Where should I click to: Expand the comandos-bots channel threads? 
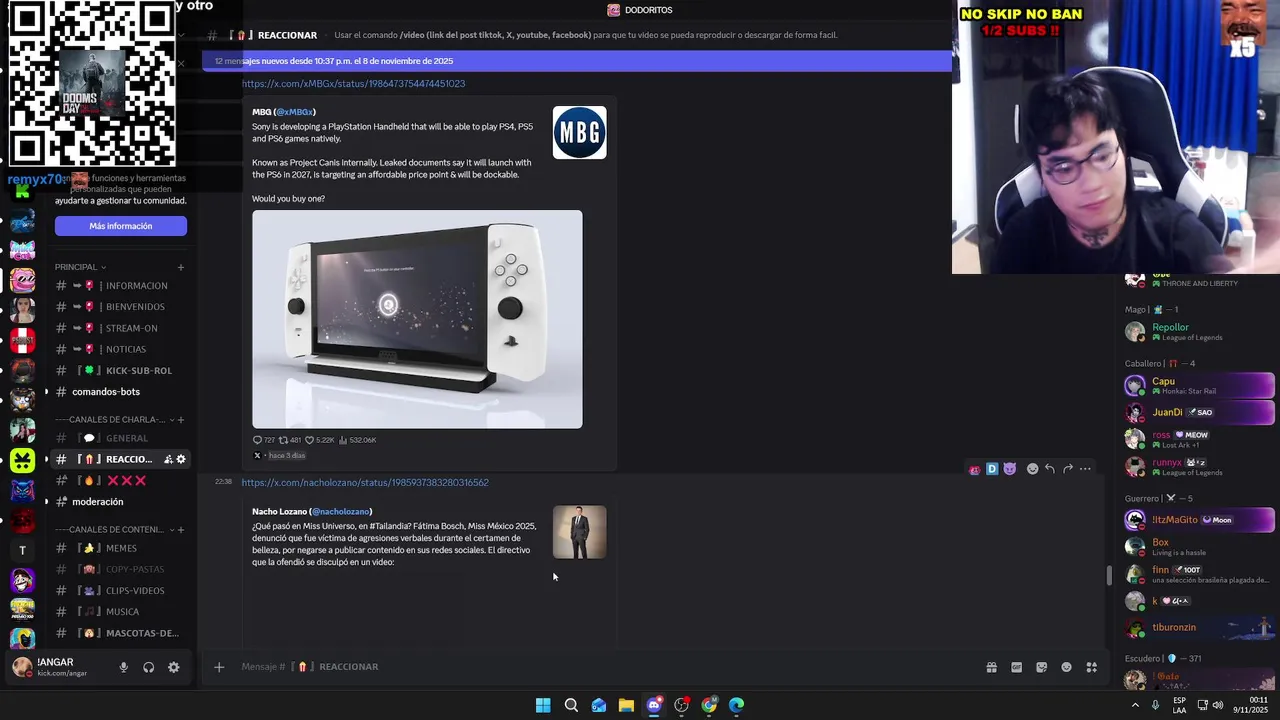tap(46, 392)
